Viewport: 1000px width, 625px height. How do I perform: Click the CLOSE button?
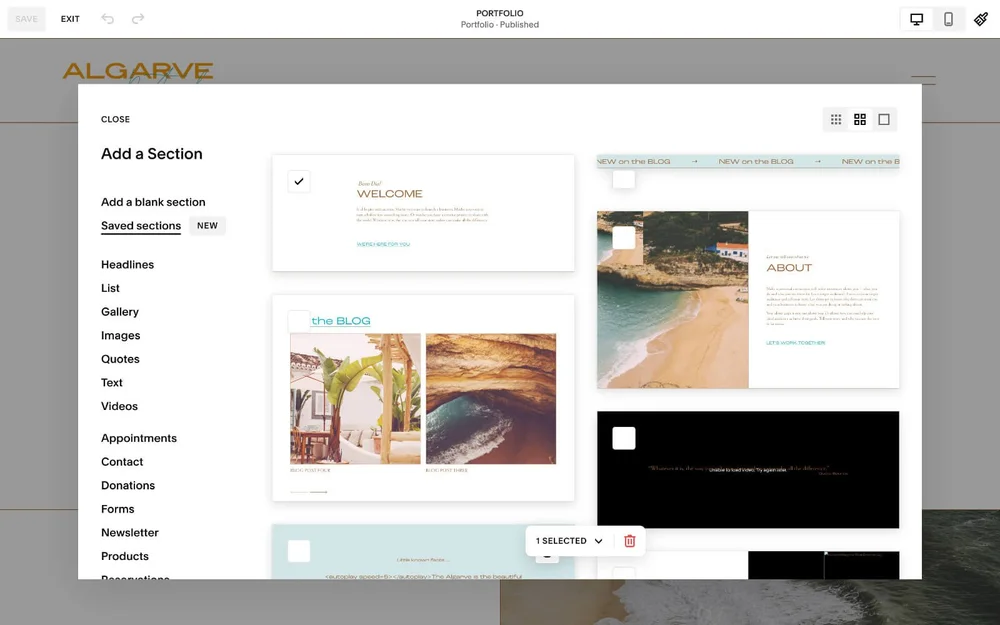[115, 119]
